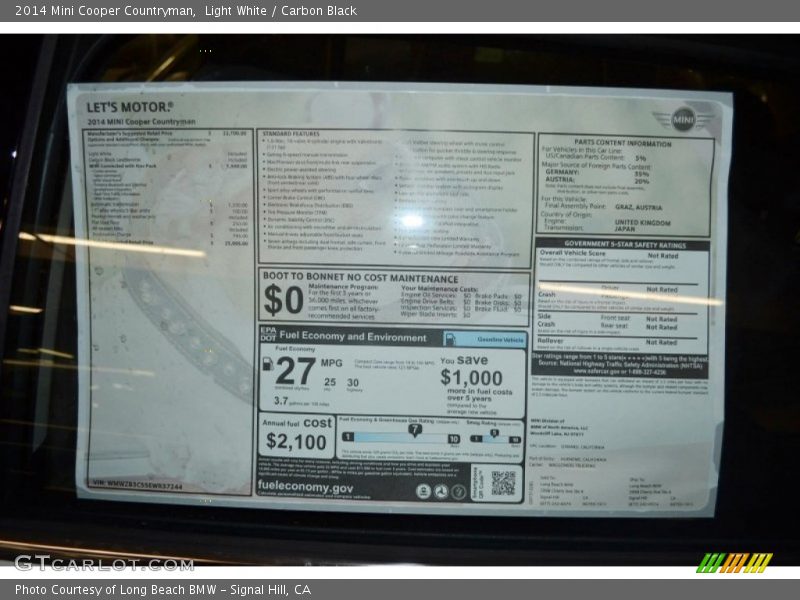Click the fuel economy rating marker showing 7
Screen dimensions: 800x600
pyautogui.click(x=415, y=430)
